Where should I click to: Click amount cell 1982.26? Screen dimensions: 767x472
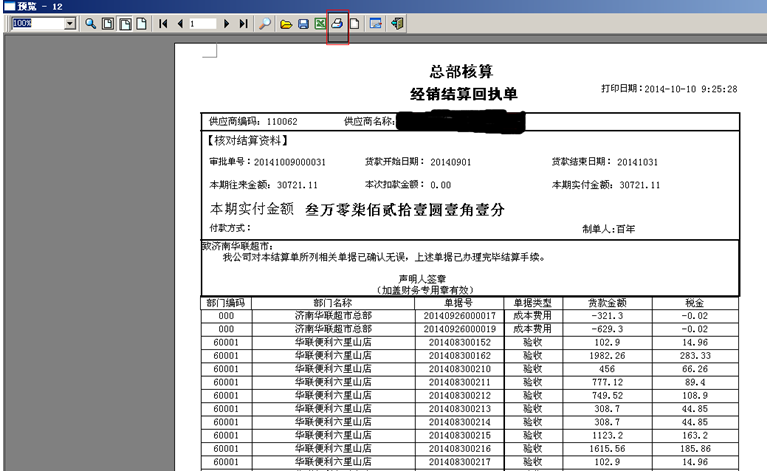(x=607, y=355)
